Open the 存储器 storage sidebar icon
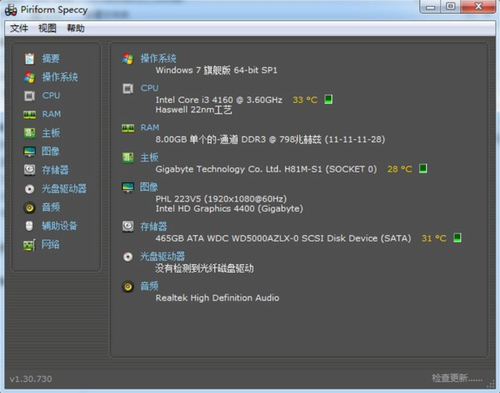The image size is (500, 393). coord(29,170)
